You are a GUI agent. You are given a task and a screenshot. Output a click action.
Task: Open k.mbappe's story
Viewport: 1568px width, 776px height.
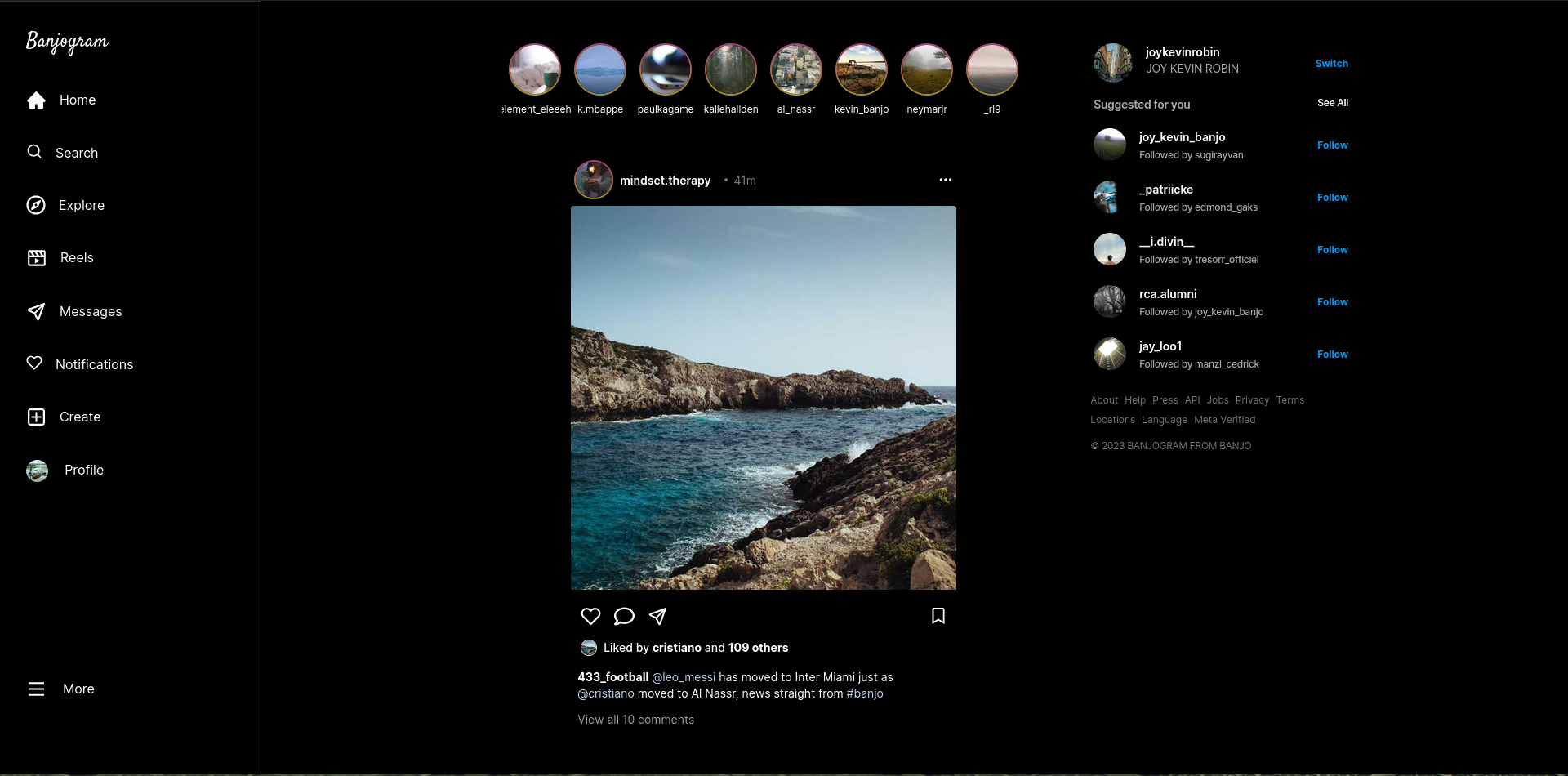tap(600, 69)
